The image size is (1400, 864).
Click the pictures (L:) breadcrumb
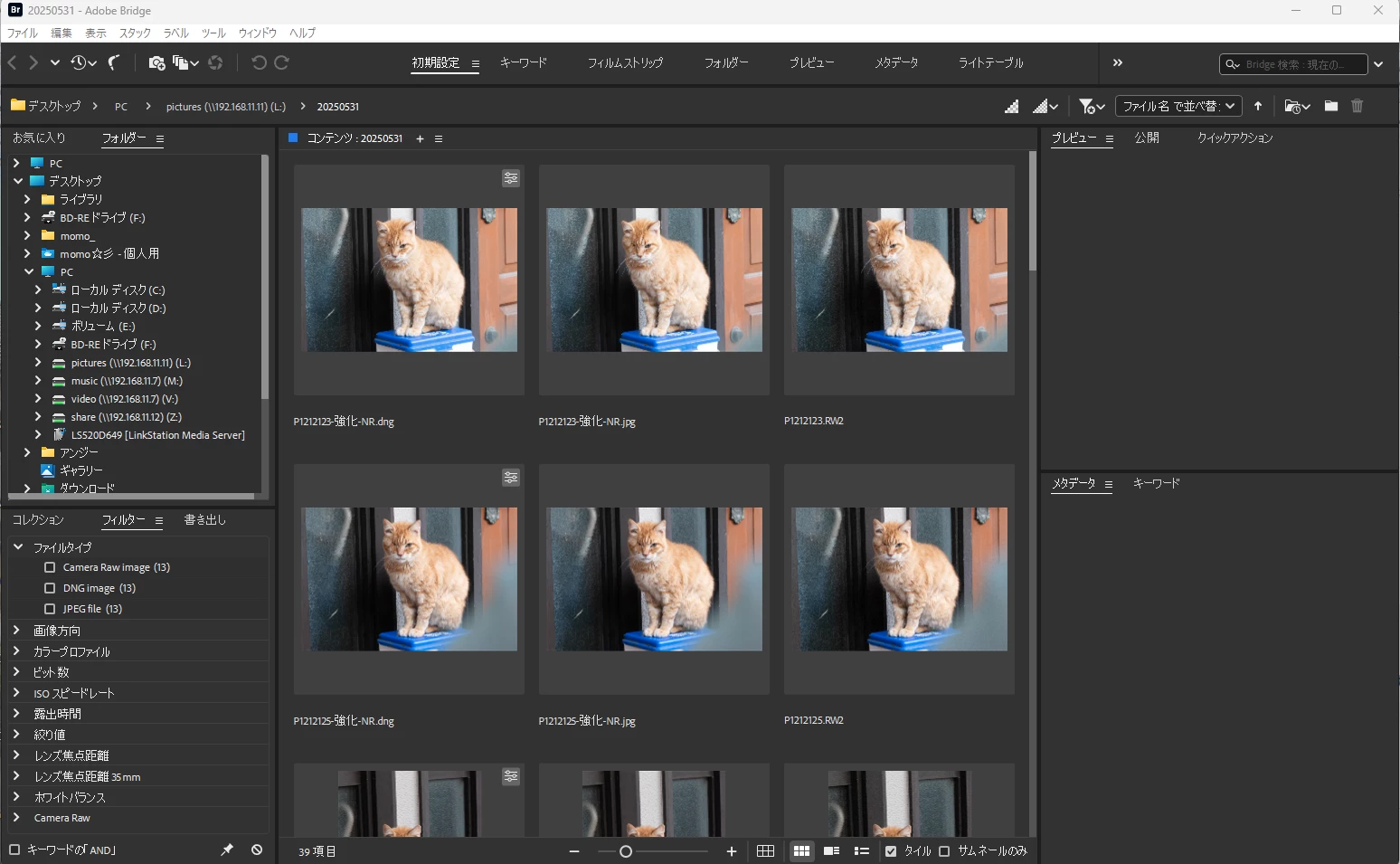click(225, 106)
